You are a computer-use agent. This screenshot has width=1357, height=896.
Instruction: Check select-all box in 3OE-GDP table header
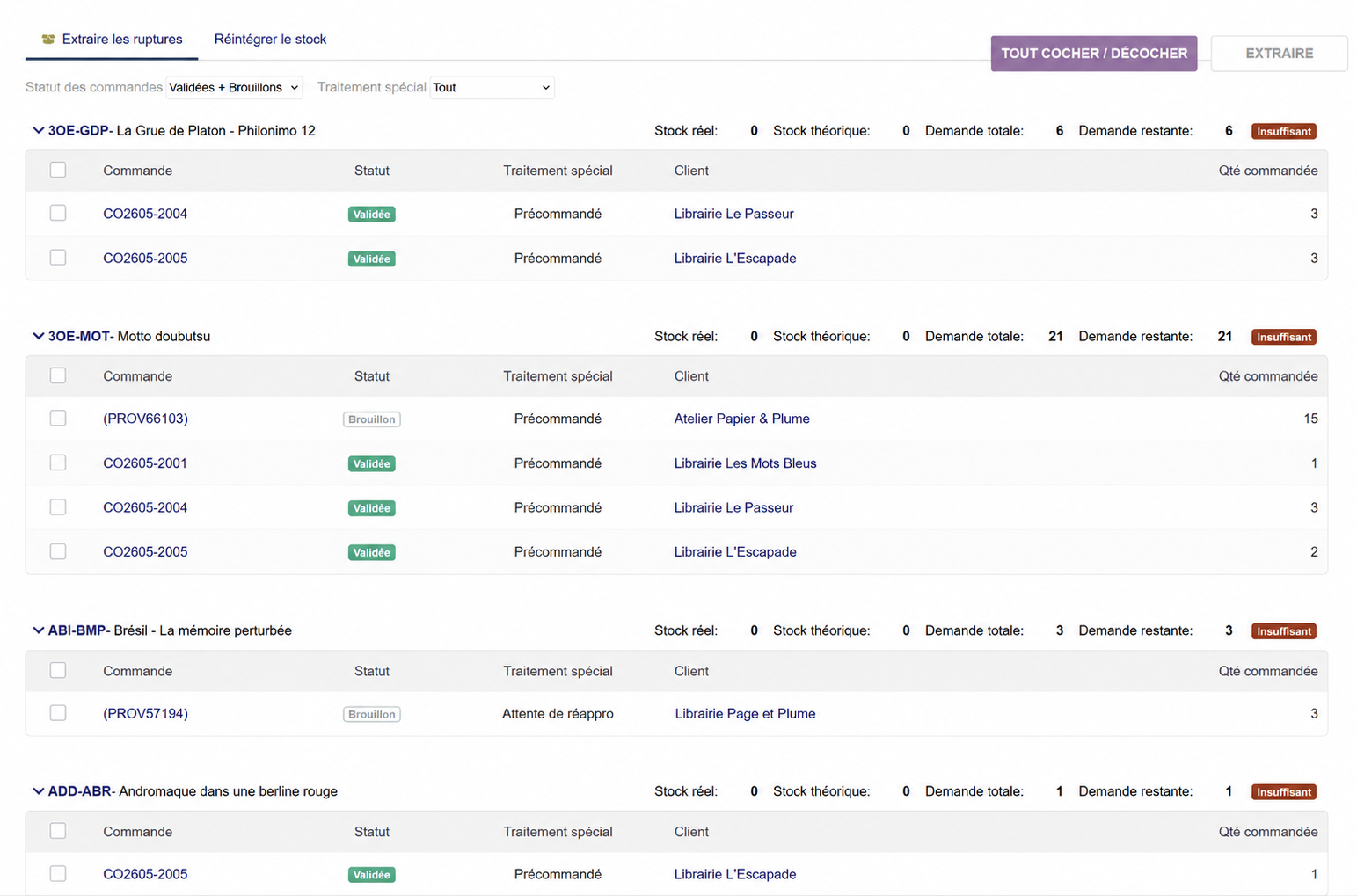click(x=58, y=170)
